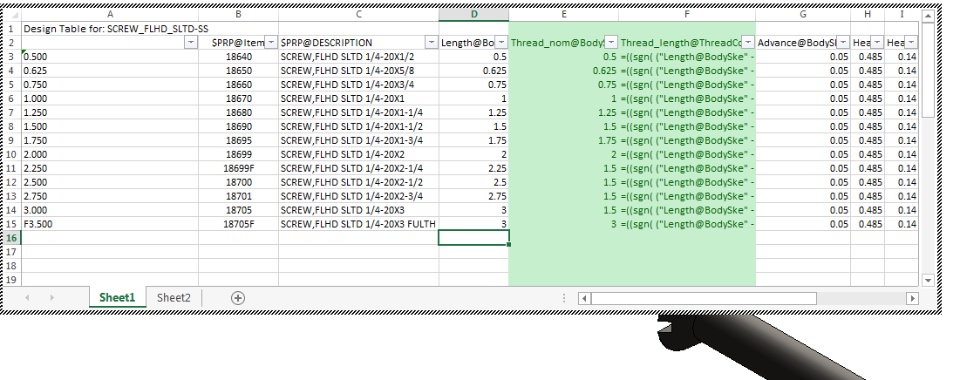This screenshot has height=380, width=960.
Task: Select column C header
Action: (358, 14)
